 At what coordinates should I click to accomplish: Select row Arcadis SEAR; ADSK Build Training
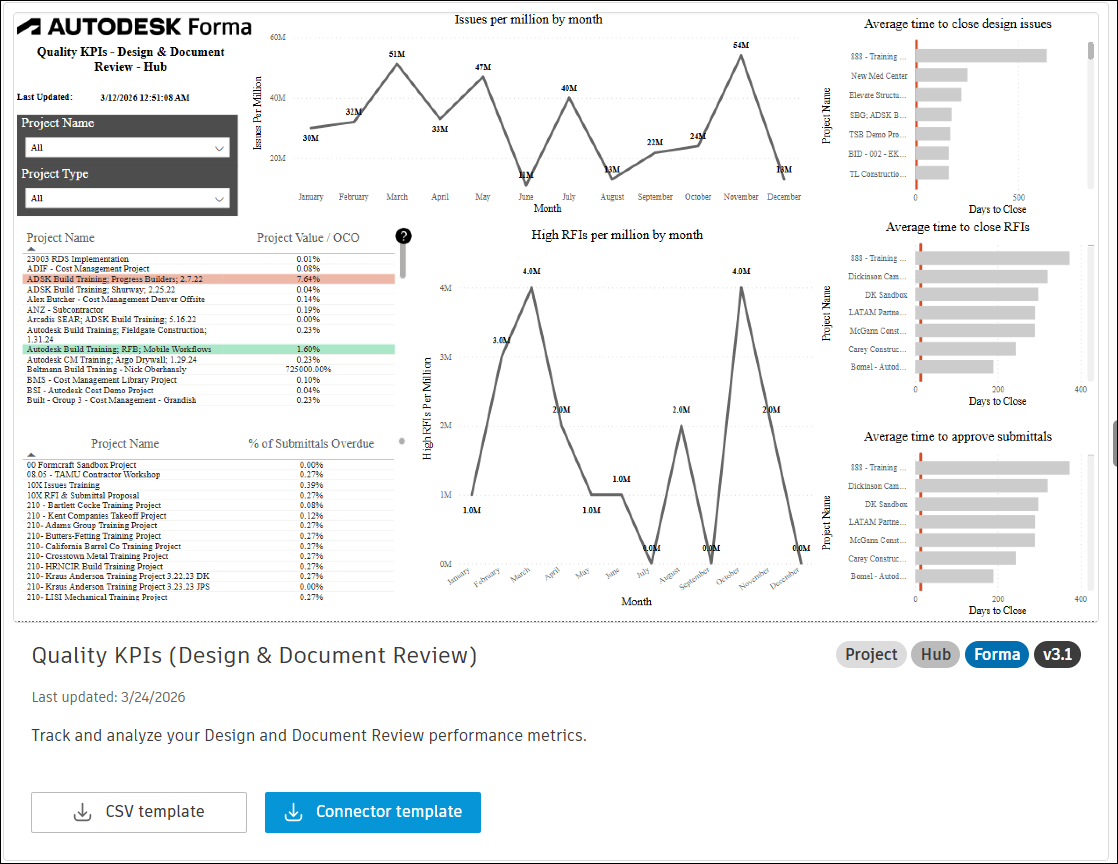pos(209,319)
